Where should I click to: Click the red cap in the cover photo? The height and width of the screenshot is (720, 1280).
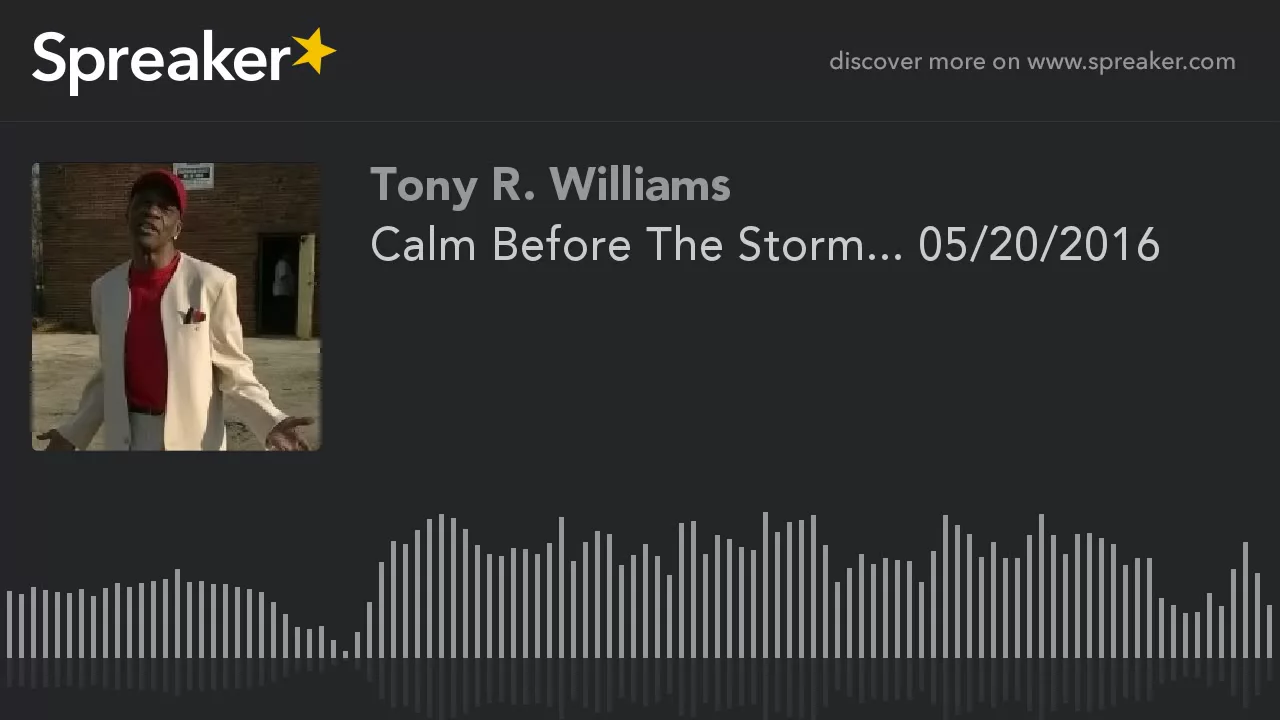coord(160,185)
